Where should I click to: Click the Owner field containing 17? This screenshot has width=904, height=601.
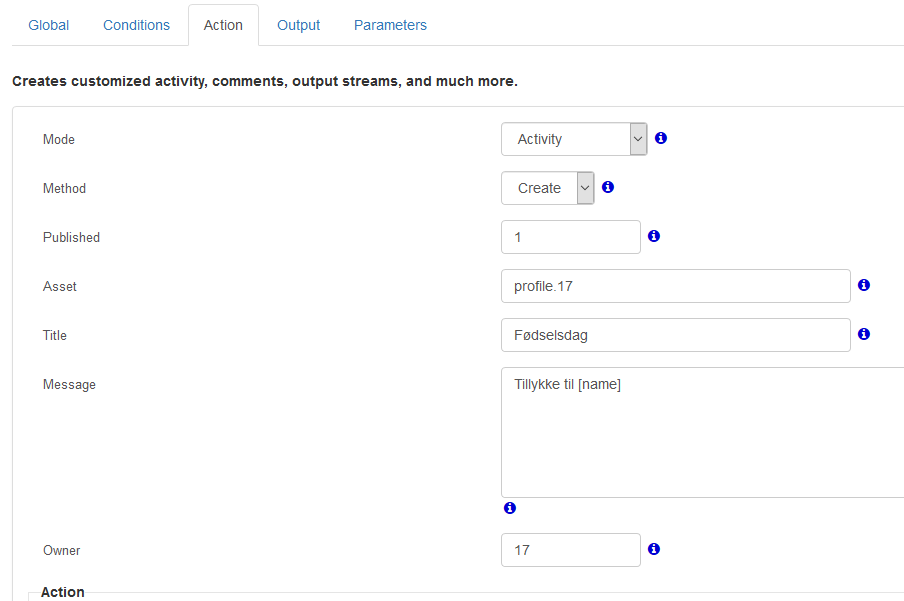click(x=571, y=550)
